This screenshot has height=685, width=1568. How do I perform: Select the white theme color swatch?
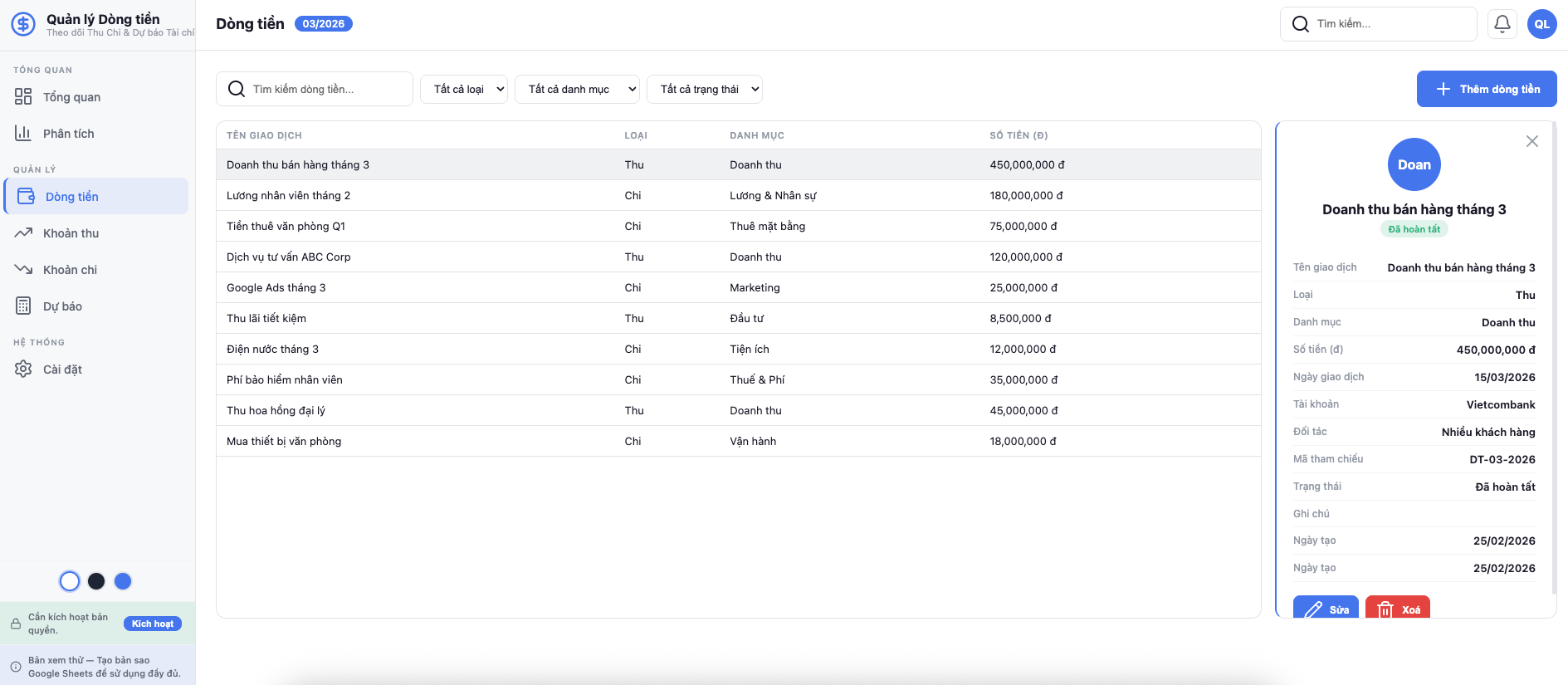pyautogui.click(x=70, y=581)
